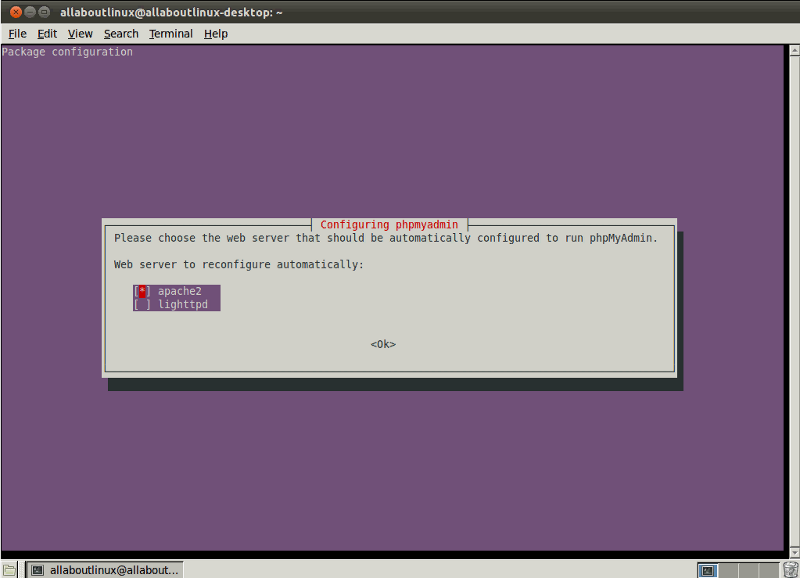Toggle the lighttpd checkbox
Viewport: 800px width, 578px height.
[142, 305]
